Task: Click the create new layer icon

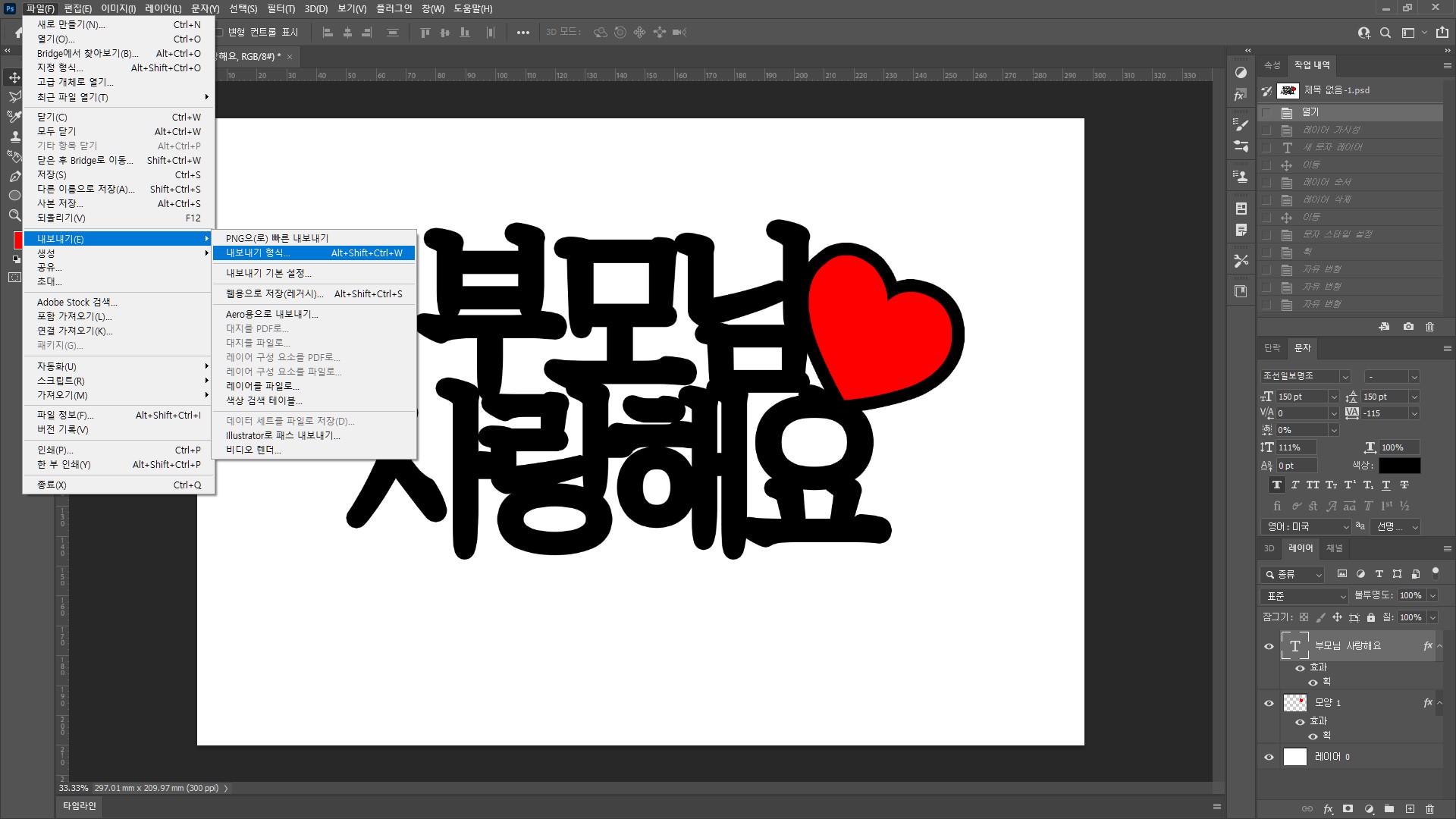Action: click(1410, 809)
